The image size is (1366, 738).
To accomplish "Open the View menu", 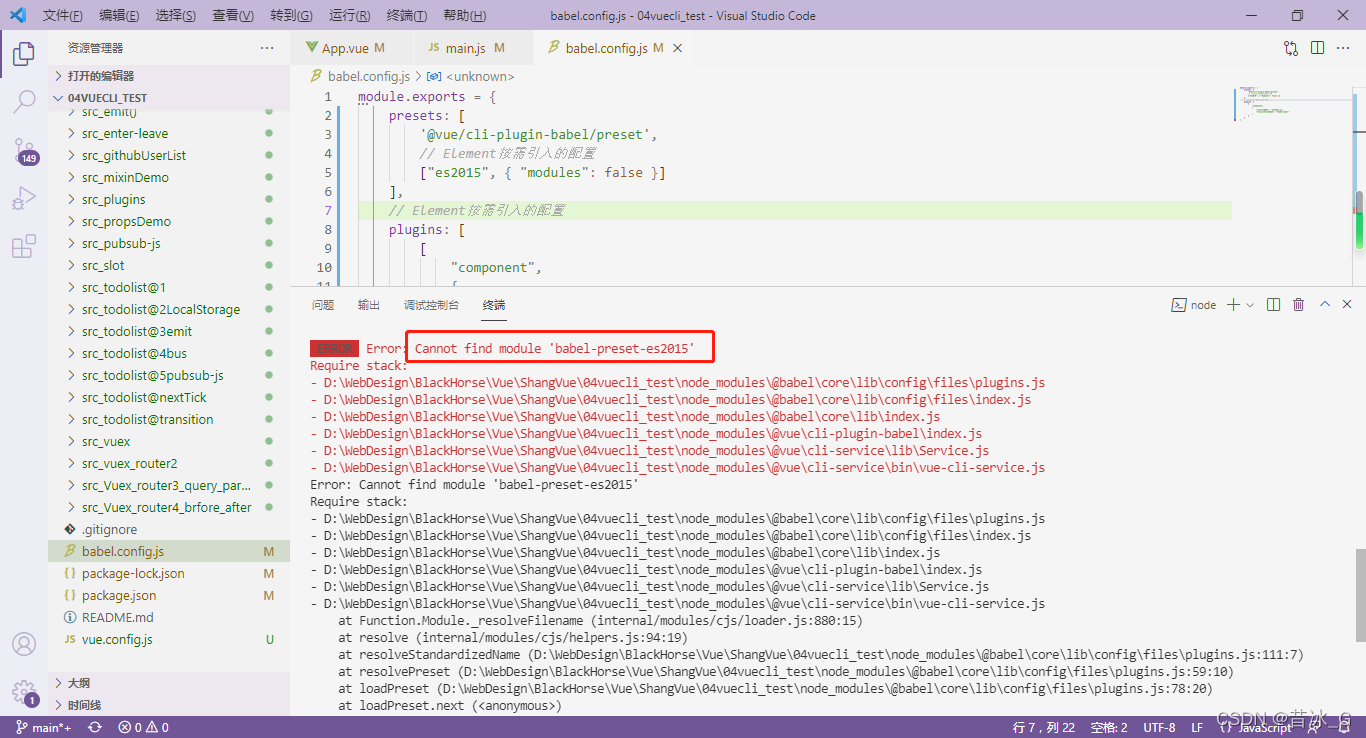I will [x=233, y=16].
